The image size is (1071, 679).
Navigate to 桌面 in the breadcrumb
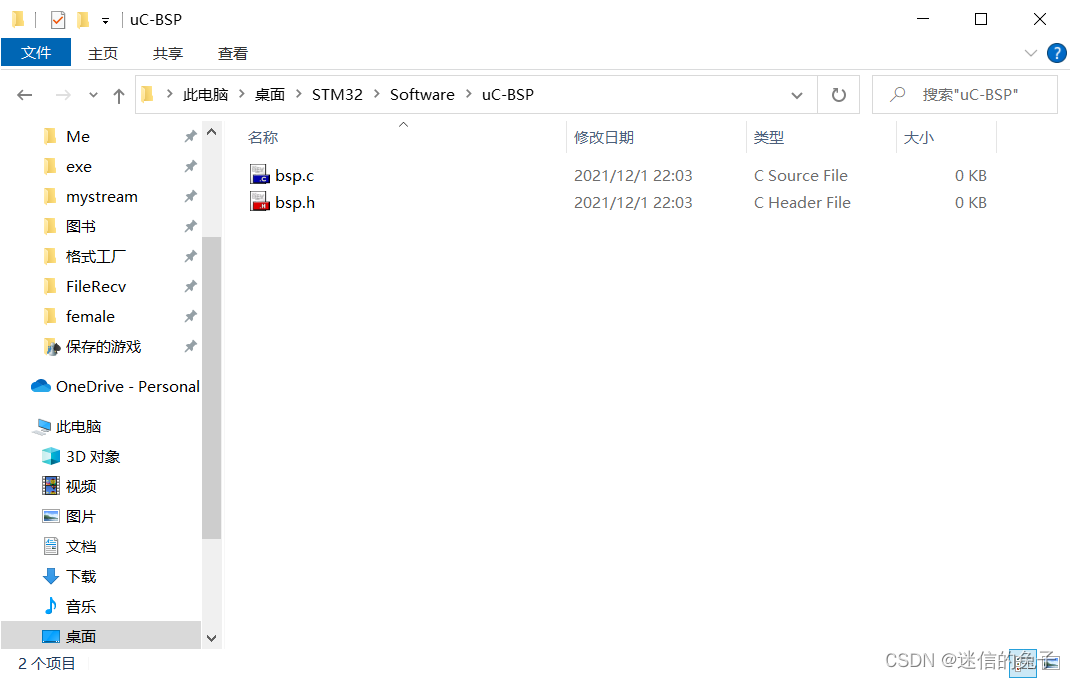tap(270, 94)
